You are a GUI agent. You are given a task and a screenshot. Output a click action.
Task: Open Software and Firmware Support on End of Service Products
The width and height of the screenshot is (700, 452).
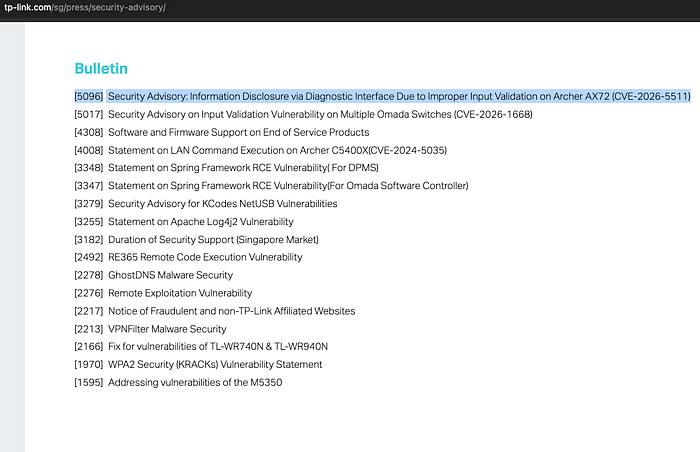point(238,132)
